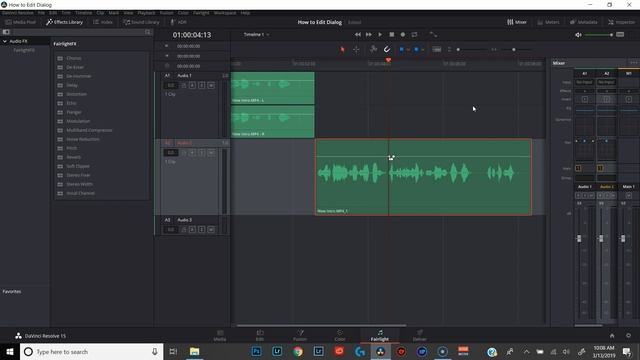
Task: Open the dropdown beside the second blue marker
Action: coord(422,50)
